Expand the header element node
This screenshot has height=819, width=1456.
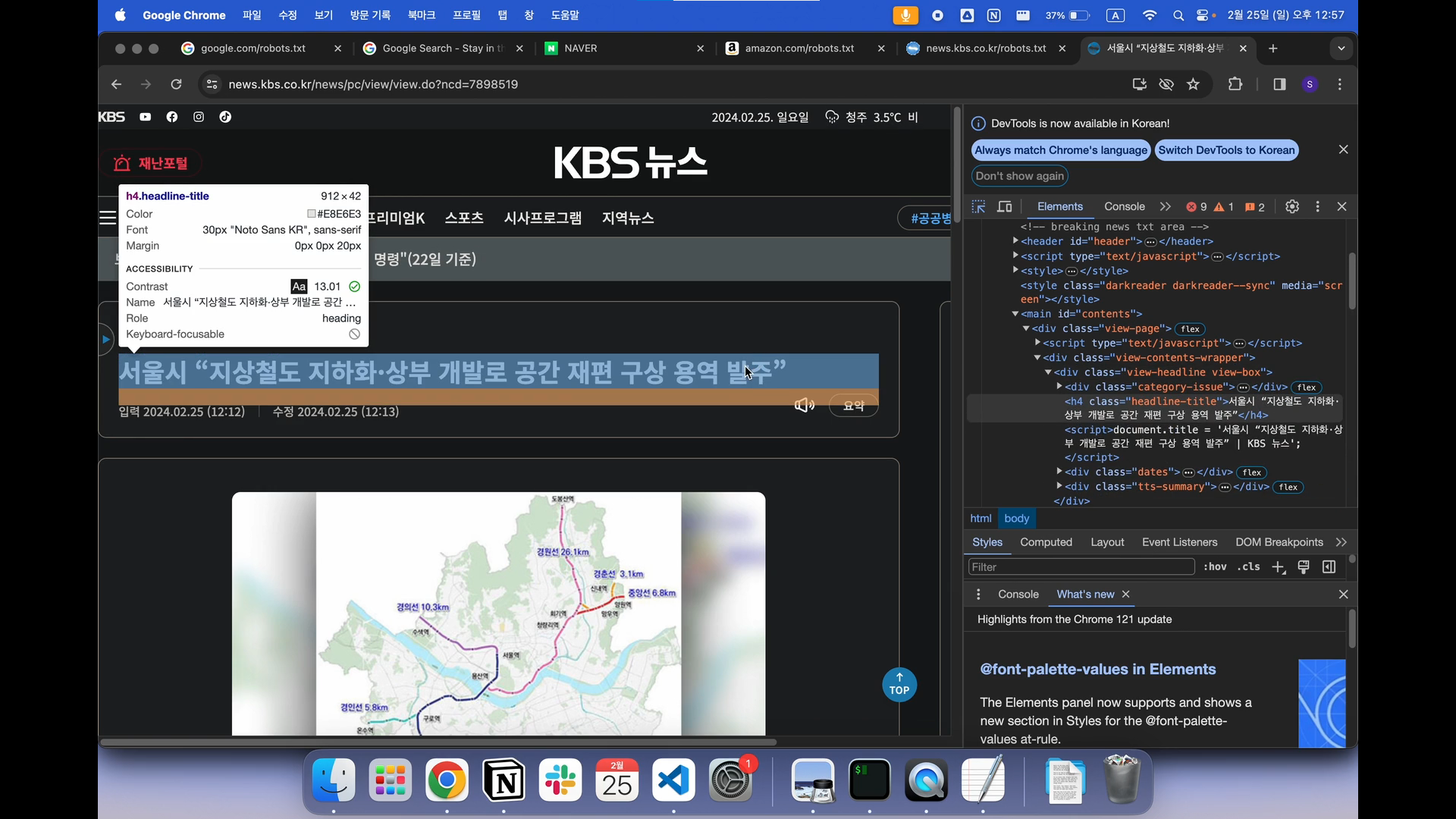(1015, 241)
